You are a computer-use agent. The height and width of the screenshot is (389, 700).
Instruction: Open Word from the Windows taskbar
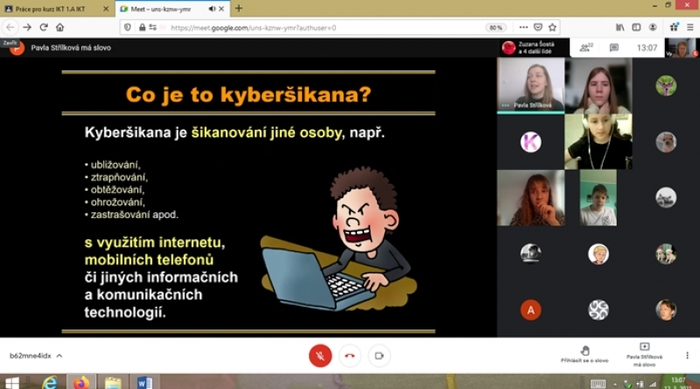click(145, 383)
